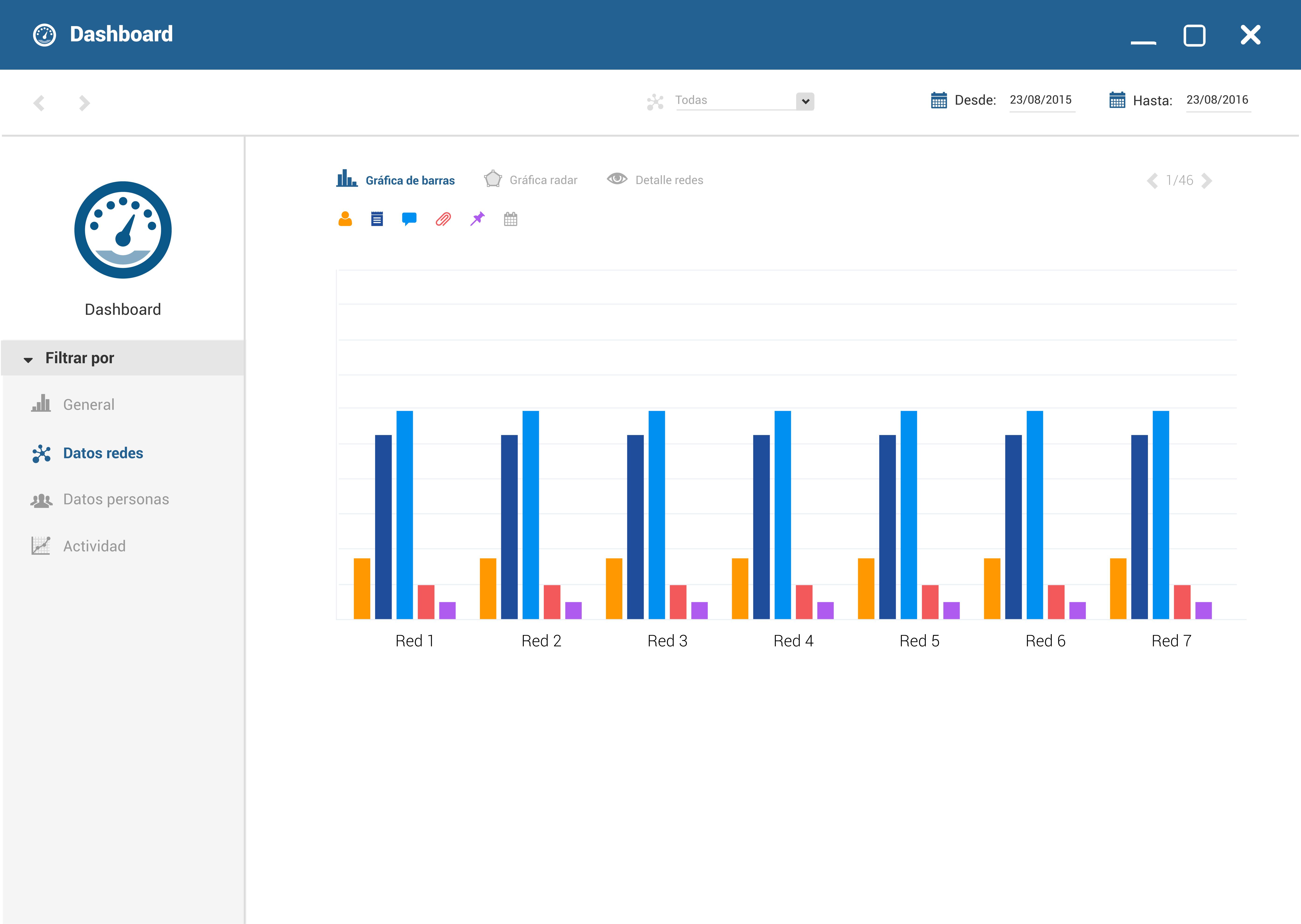
Task: Toggle the red paperclip attachments icon
Action: [x=443, y=219]
